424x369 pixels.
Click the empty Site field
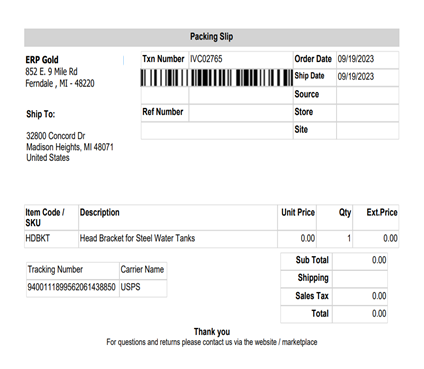[x=367, y=131]
